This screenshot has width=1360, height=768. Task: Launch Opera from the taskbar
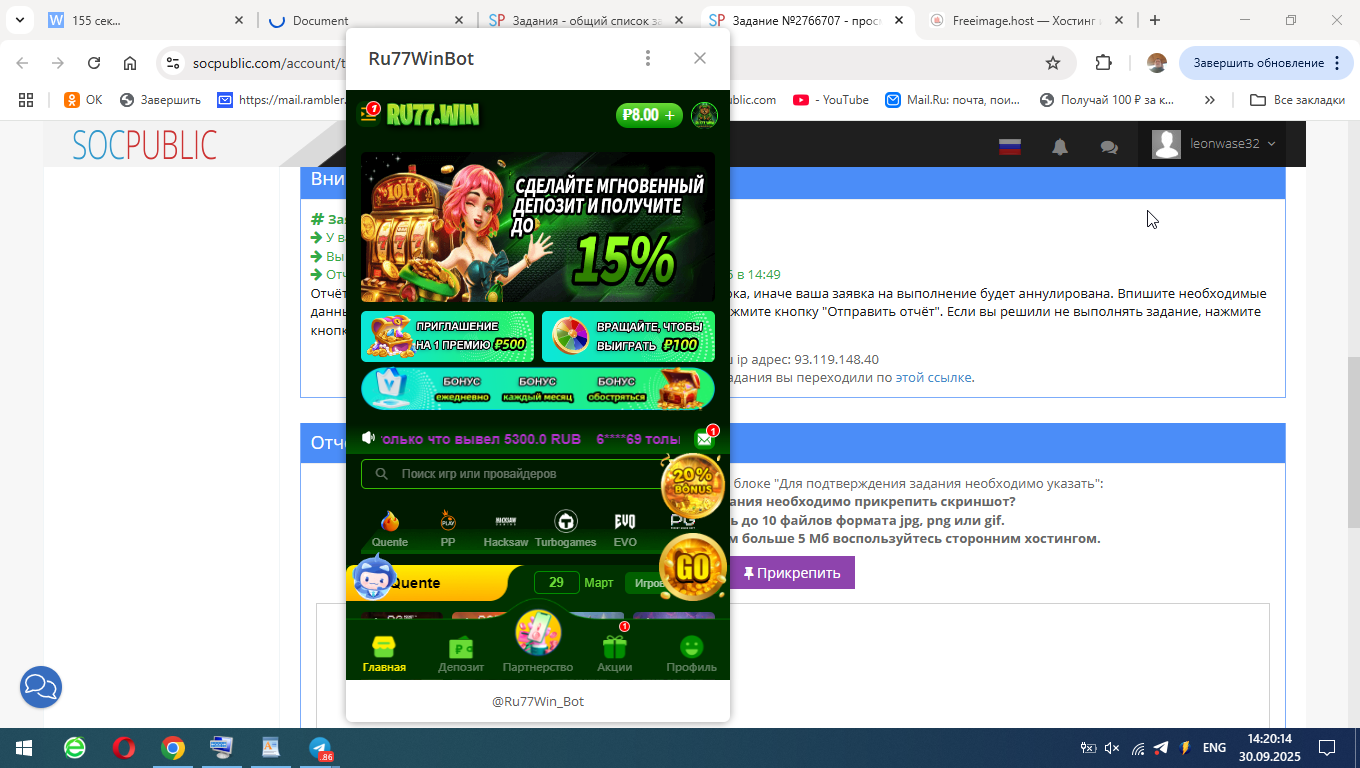pos(124,747)
